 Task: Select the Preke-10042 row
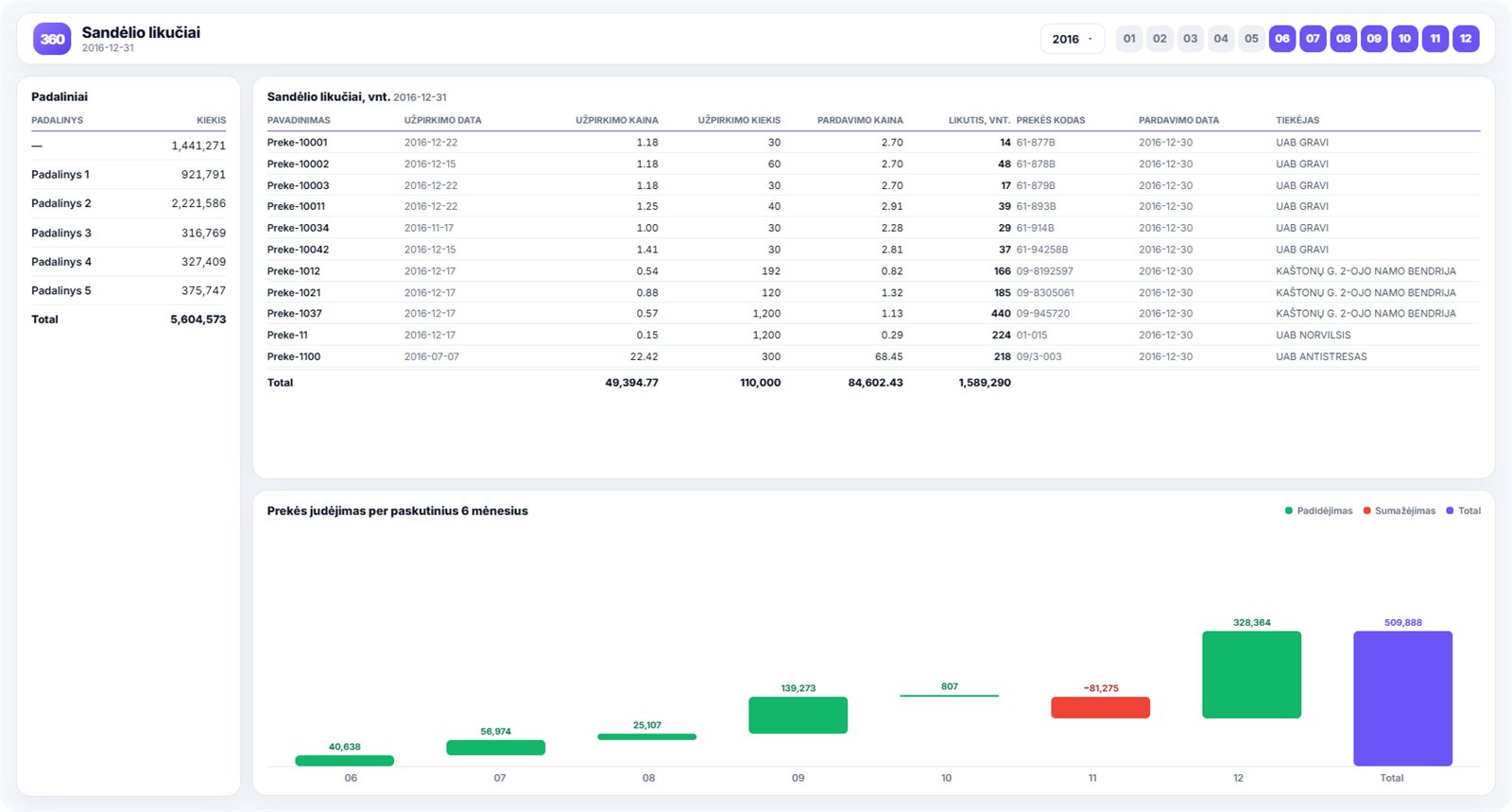click(873, 250)
